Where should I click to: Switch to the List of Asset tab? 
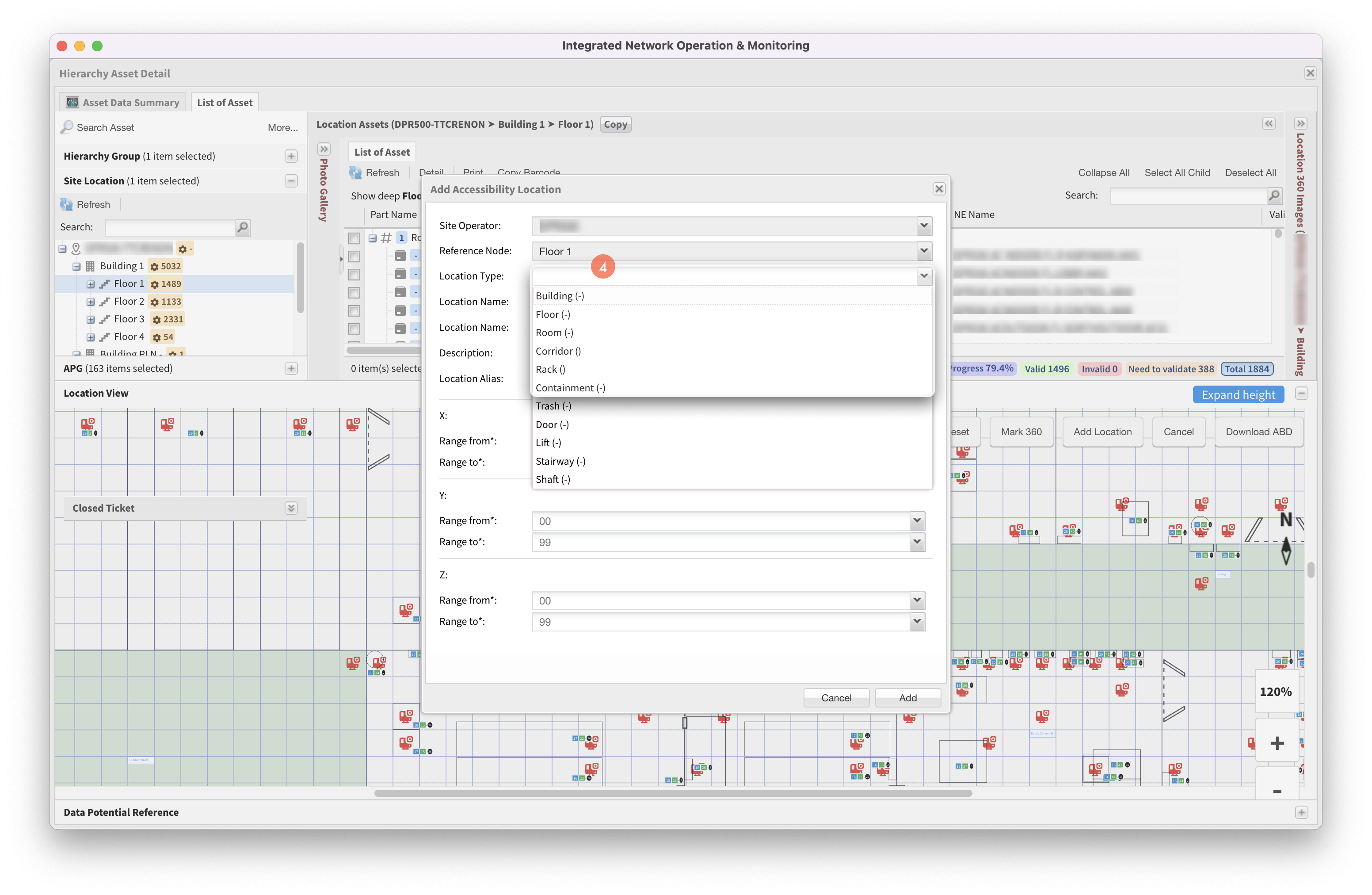tap(224, 103)
